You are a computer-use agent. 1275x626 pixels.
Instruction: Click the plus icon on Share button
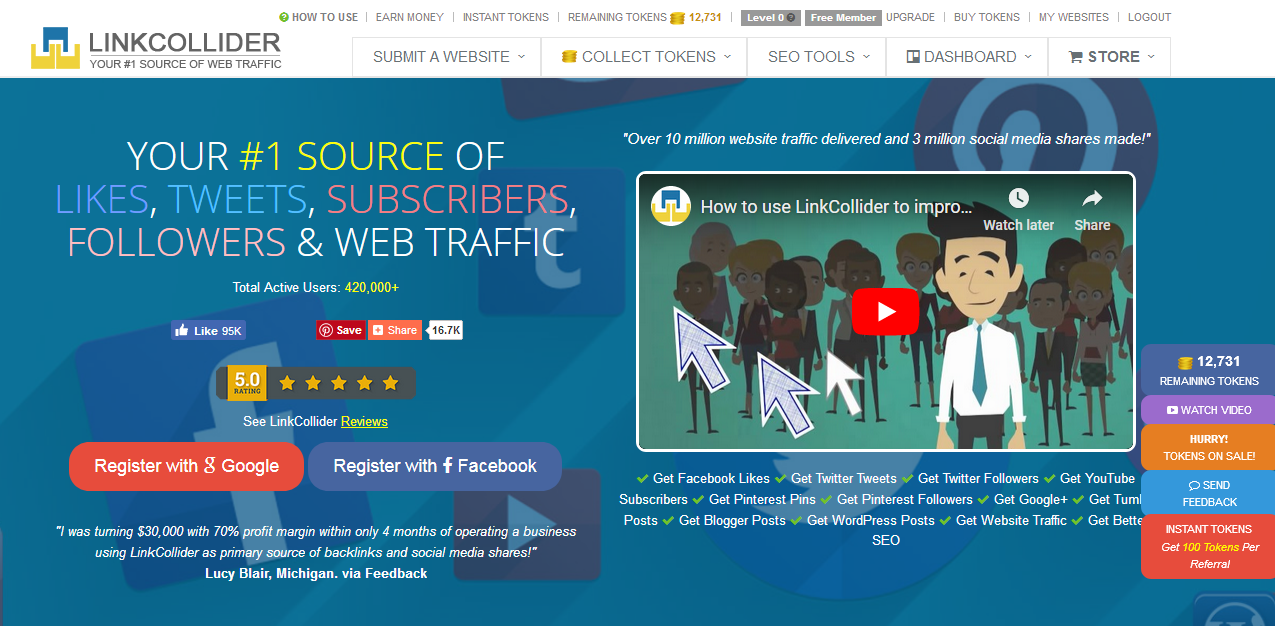(x=377, y=330)
